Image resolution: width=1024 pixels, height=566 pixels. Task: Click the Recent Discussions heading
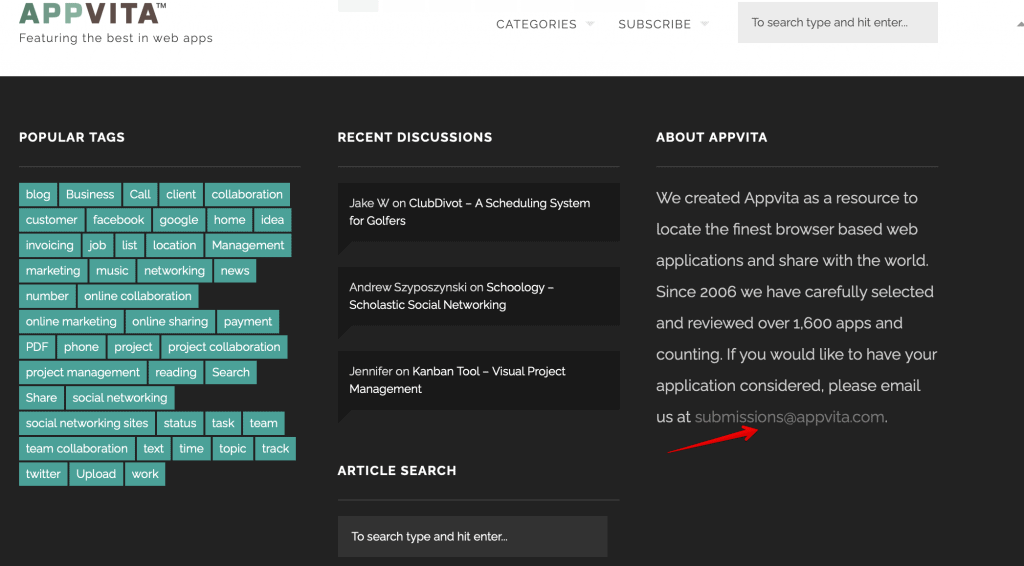[x=415, y=138]
